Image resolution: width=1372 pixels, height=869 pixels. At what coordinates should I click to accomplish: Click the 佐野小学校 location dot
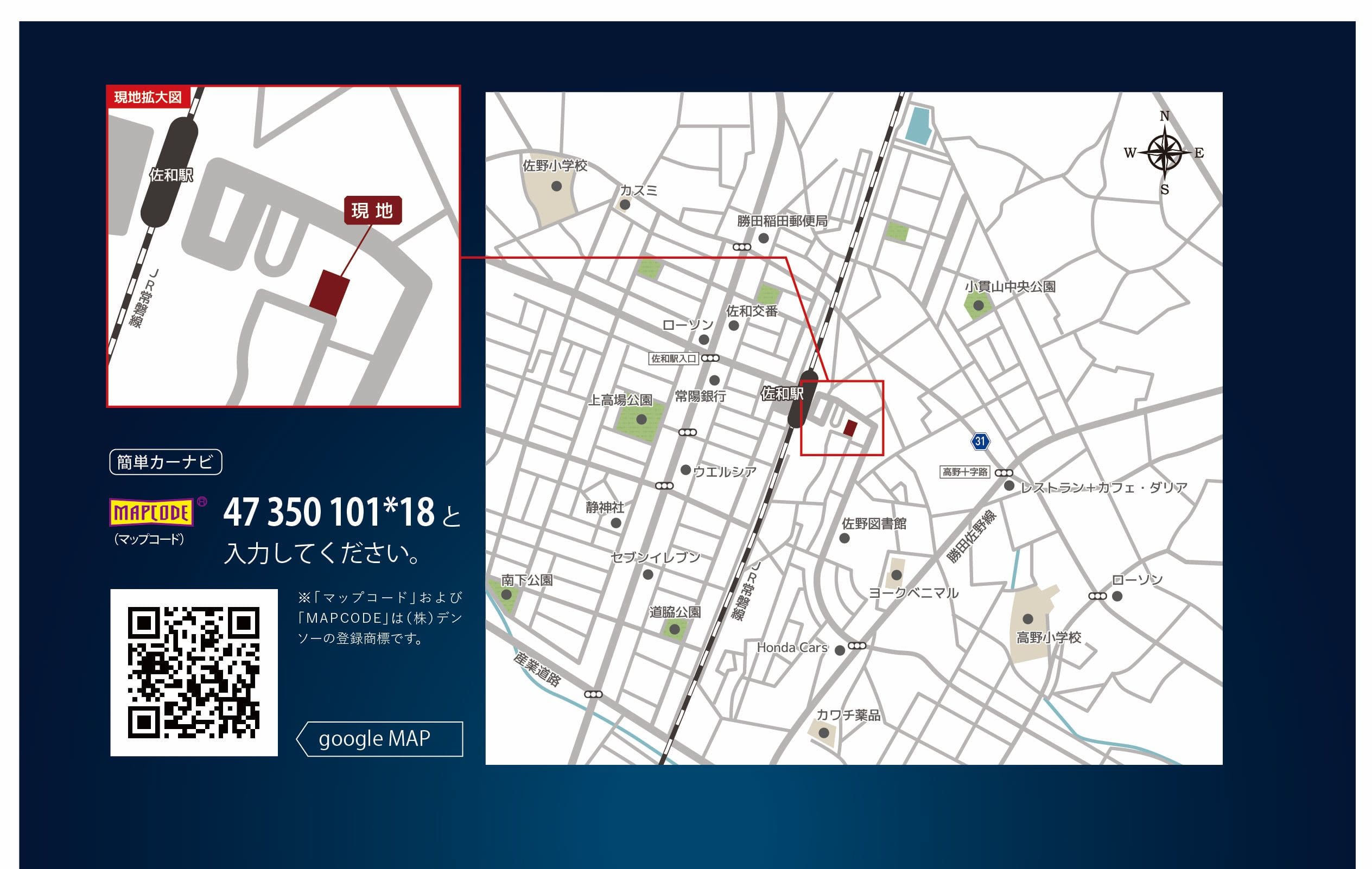tap(557, 186)
